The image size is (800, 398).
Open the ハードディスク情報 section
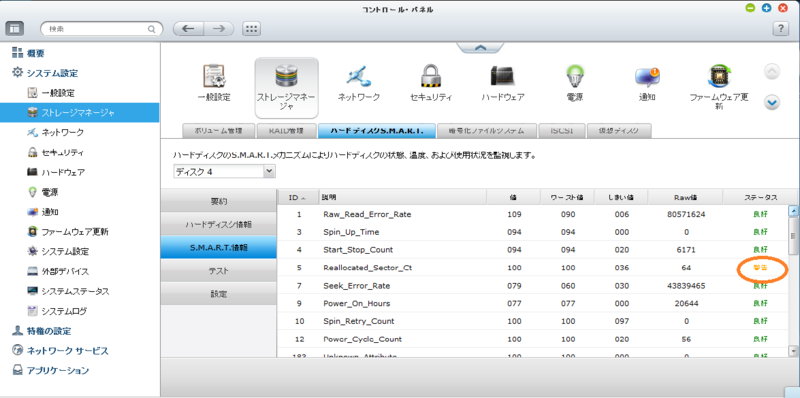click(218, 225)
